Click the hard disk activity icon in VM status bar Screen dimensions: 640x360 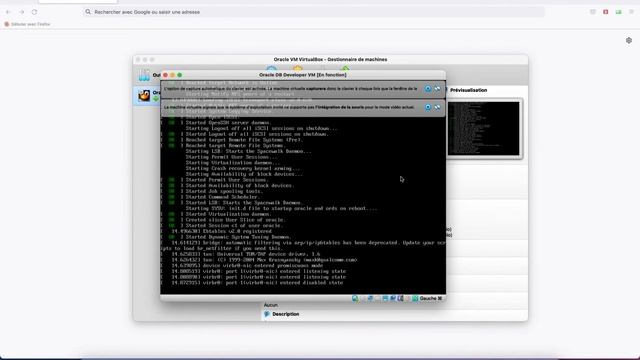click(x=355, y=299)
